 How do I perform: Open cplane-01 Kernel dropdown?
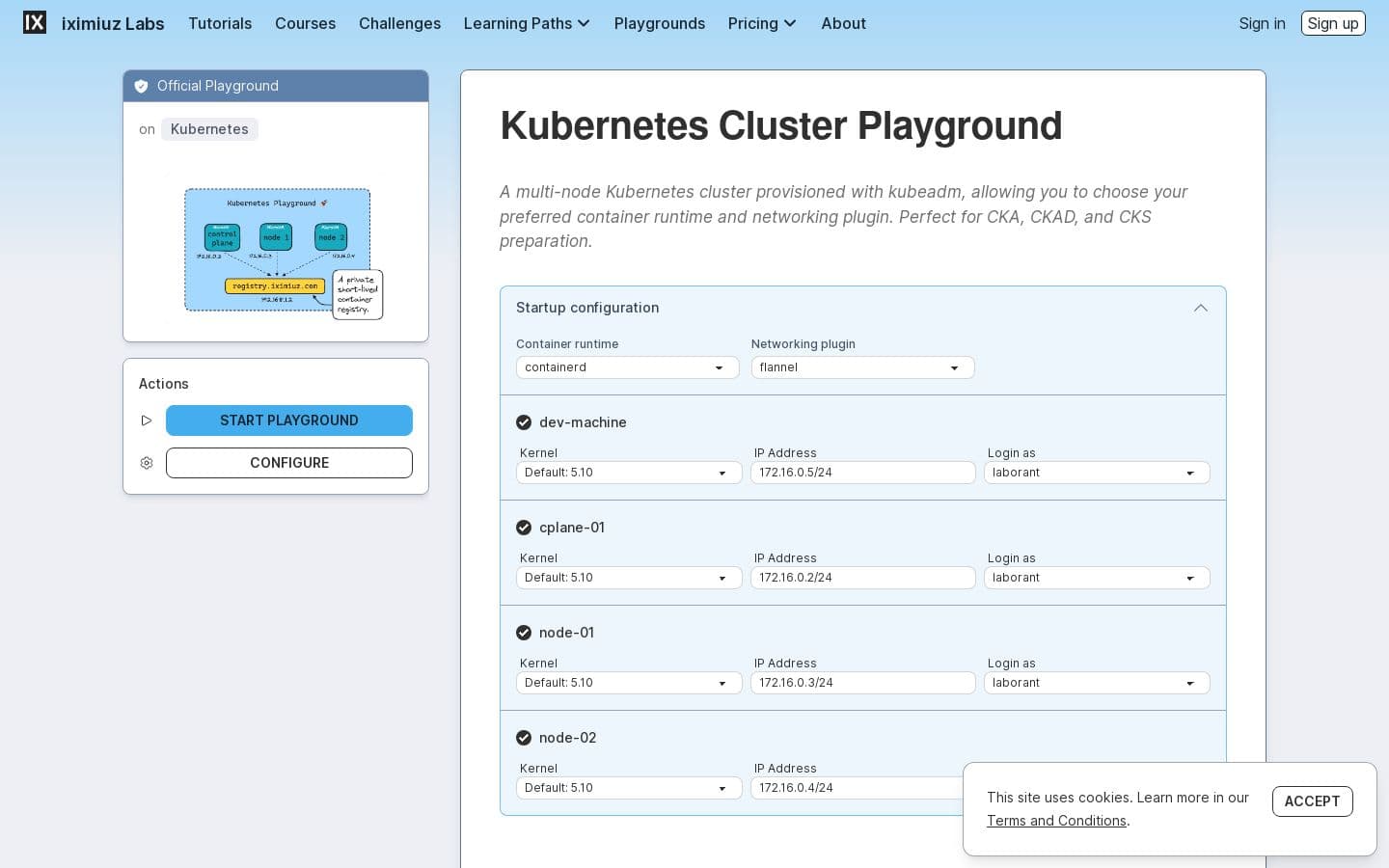click(x=629, y=578)
